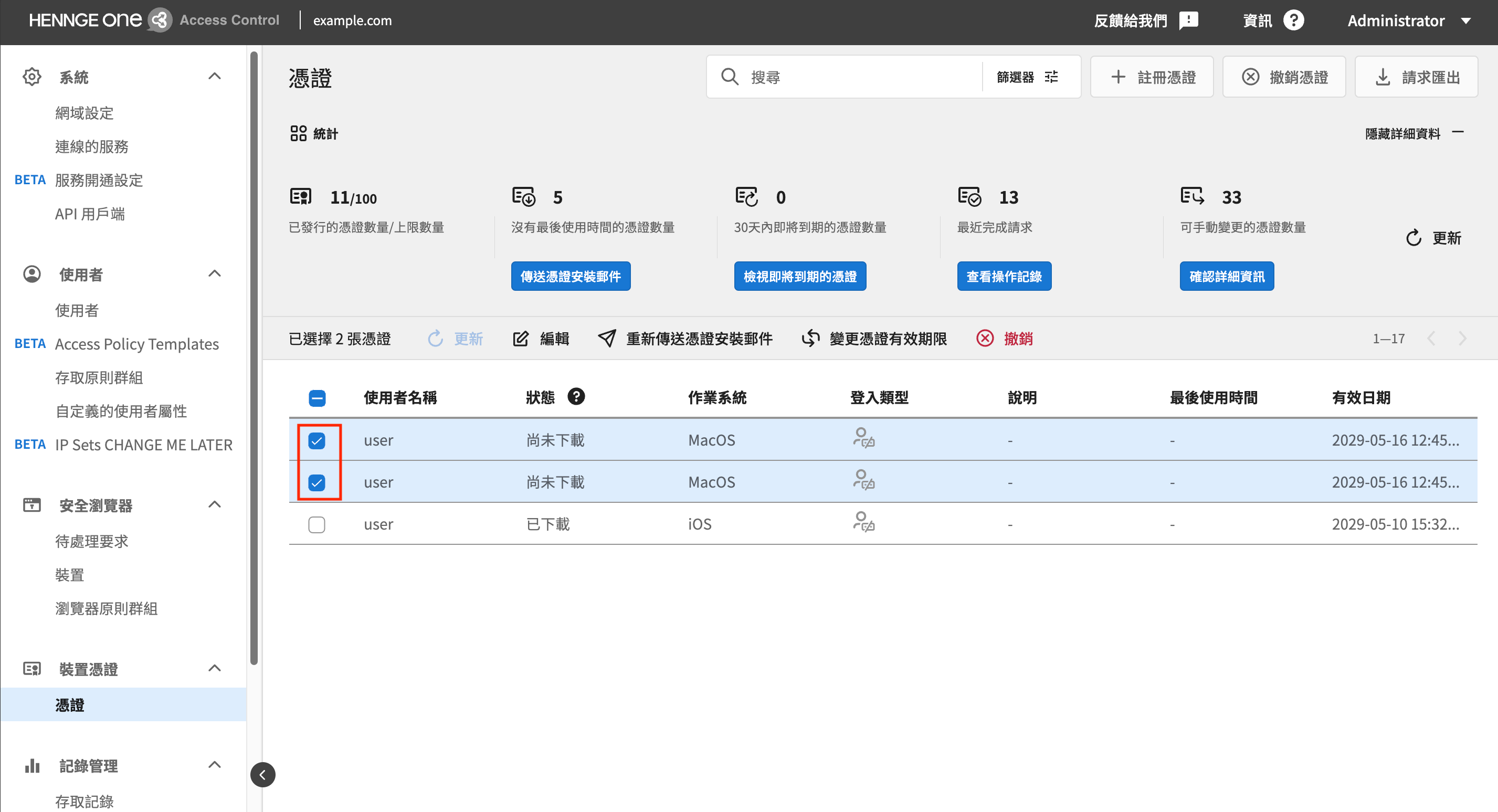Viewport: 1498px width, 812px height.
Task: Open 待處理要求 in the sidebar
Action: click(x=92, y=542)
